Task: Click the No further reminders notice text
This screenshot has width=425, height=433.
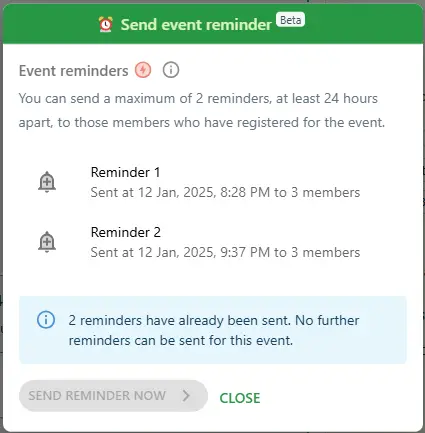Action: [214, 330]
